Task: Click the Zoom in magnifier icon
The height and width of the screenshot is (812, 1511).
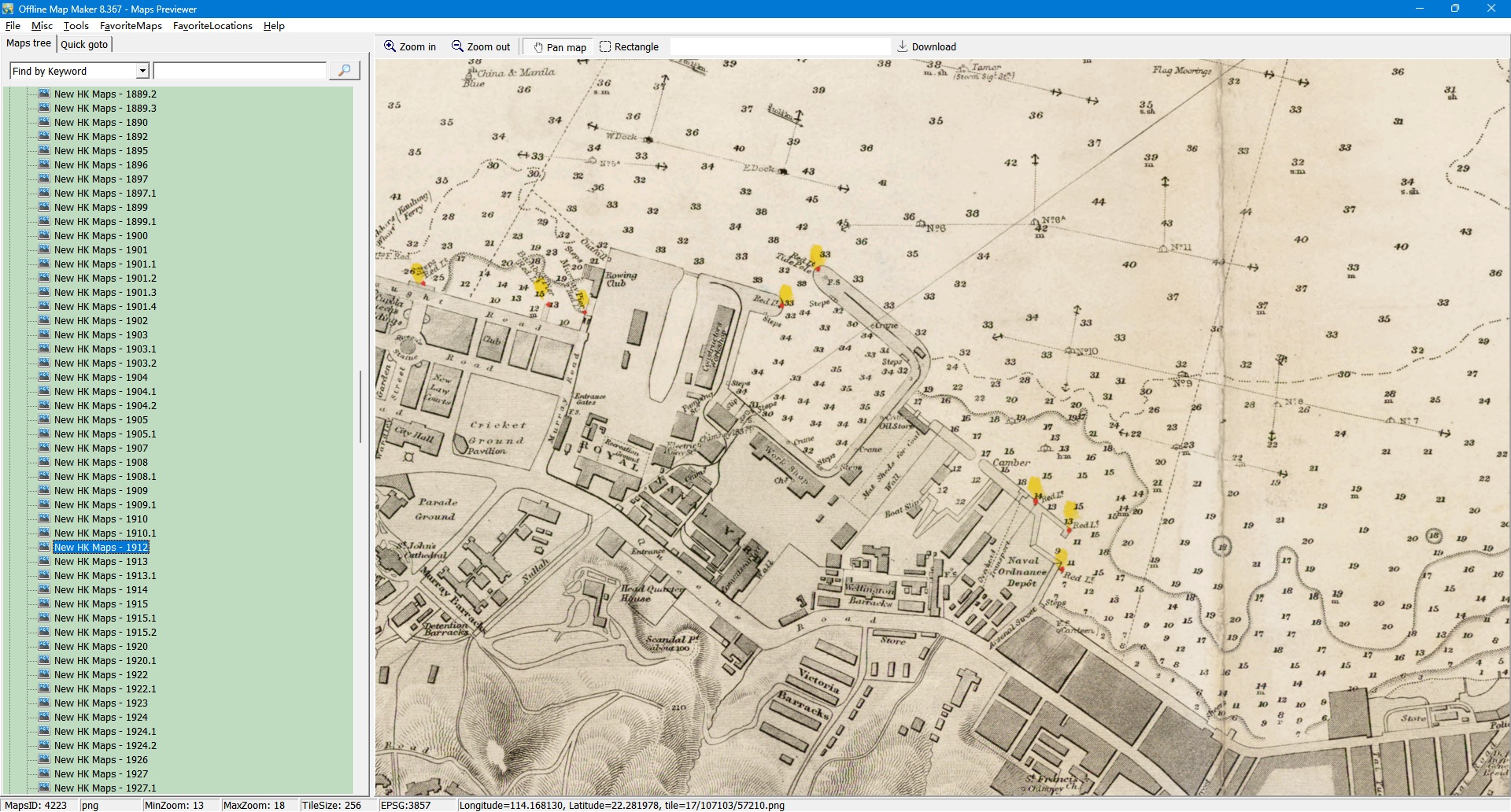Action: pos(390,46)
